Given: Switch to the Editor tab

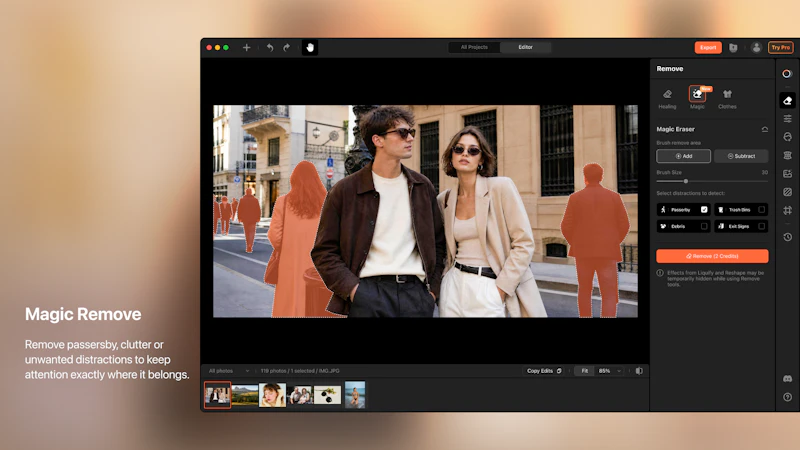Looking at the screenshot, I should coord(526,47).
